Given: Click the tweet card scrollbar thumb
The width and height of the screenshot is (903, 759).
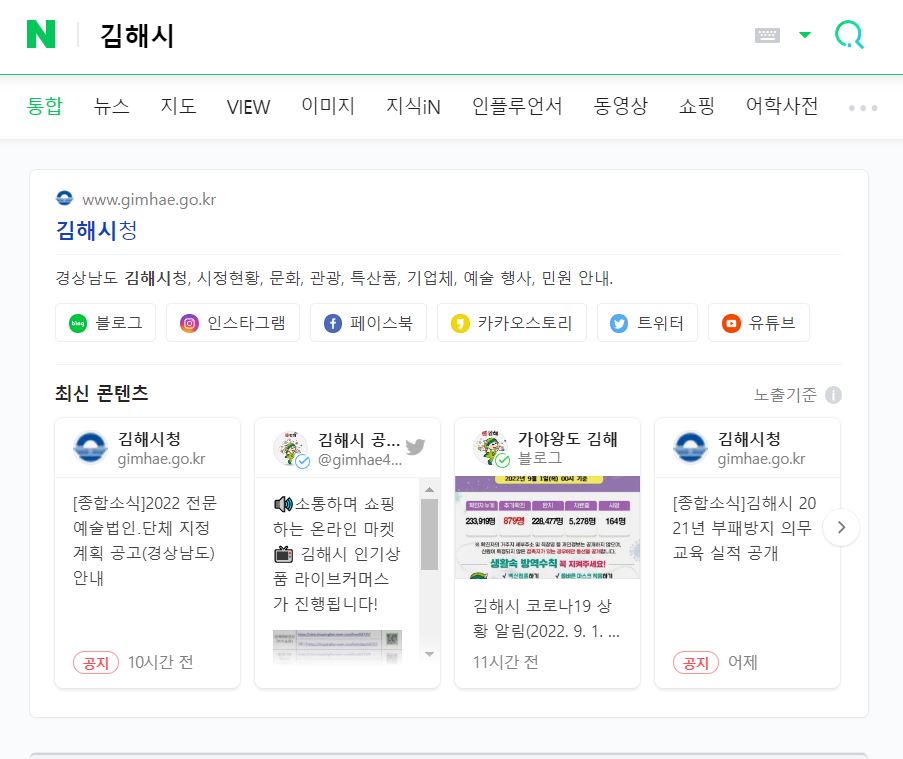Looking at the screenshot, I should 429,534.
